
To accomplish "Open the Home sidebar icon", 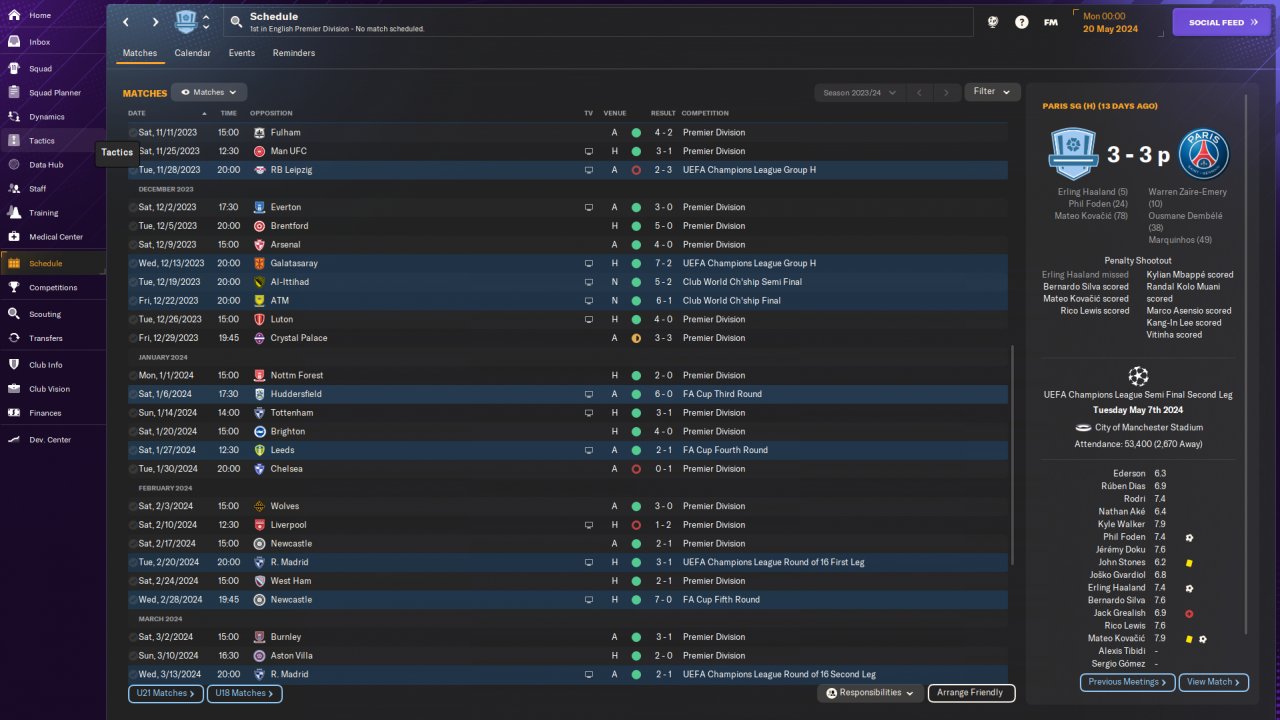I will coord(14,16).
